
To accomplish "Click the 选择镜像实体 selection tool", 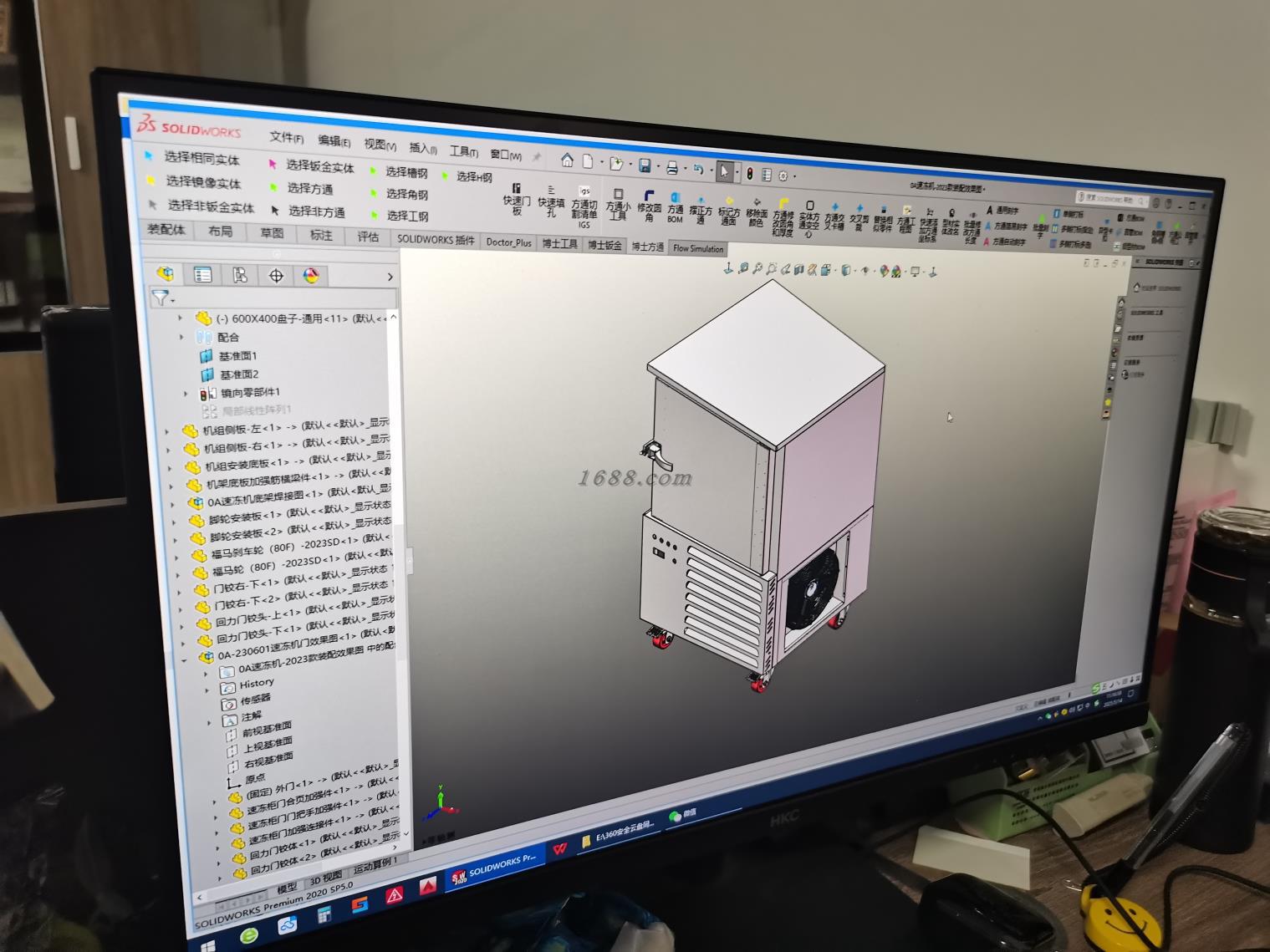I will point(194,181).
